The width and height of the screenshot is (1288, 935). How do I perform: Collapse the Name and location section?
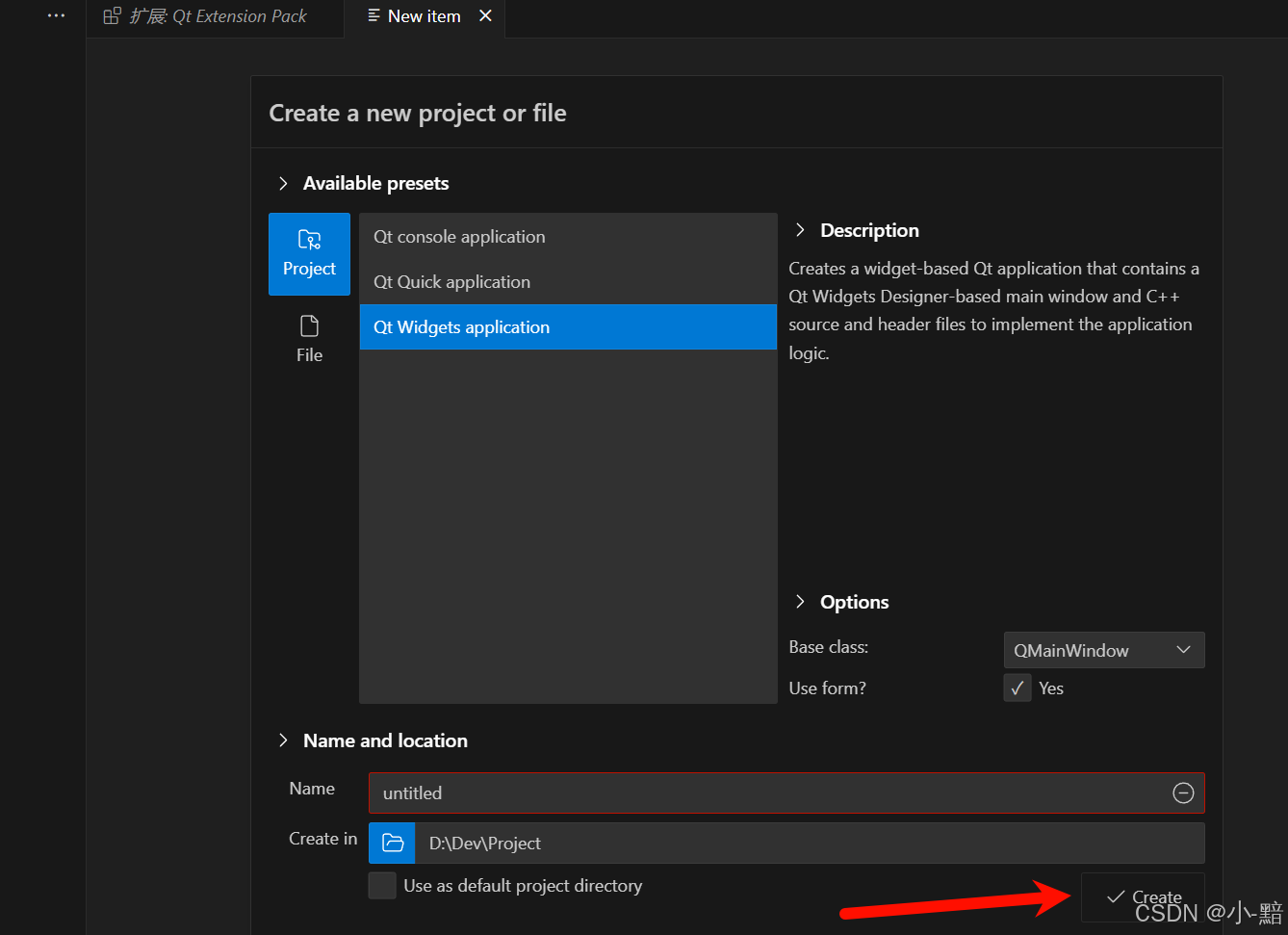[x=283, y=740]
